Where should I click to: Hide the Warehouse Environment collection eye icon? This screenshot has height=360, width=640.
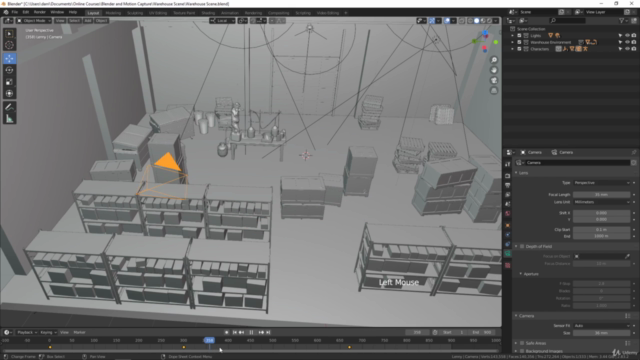point(627,42)
